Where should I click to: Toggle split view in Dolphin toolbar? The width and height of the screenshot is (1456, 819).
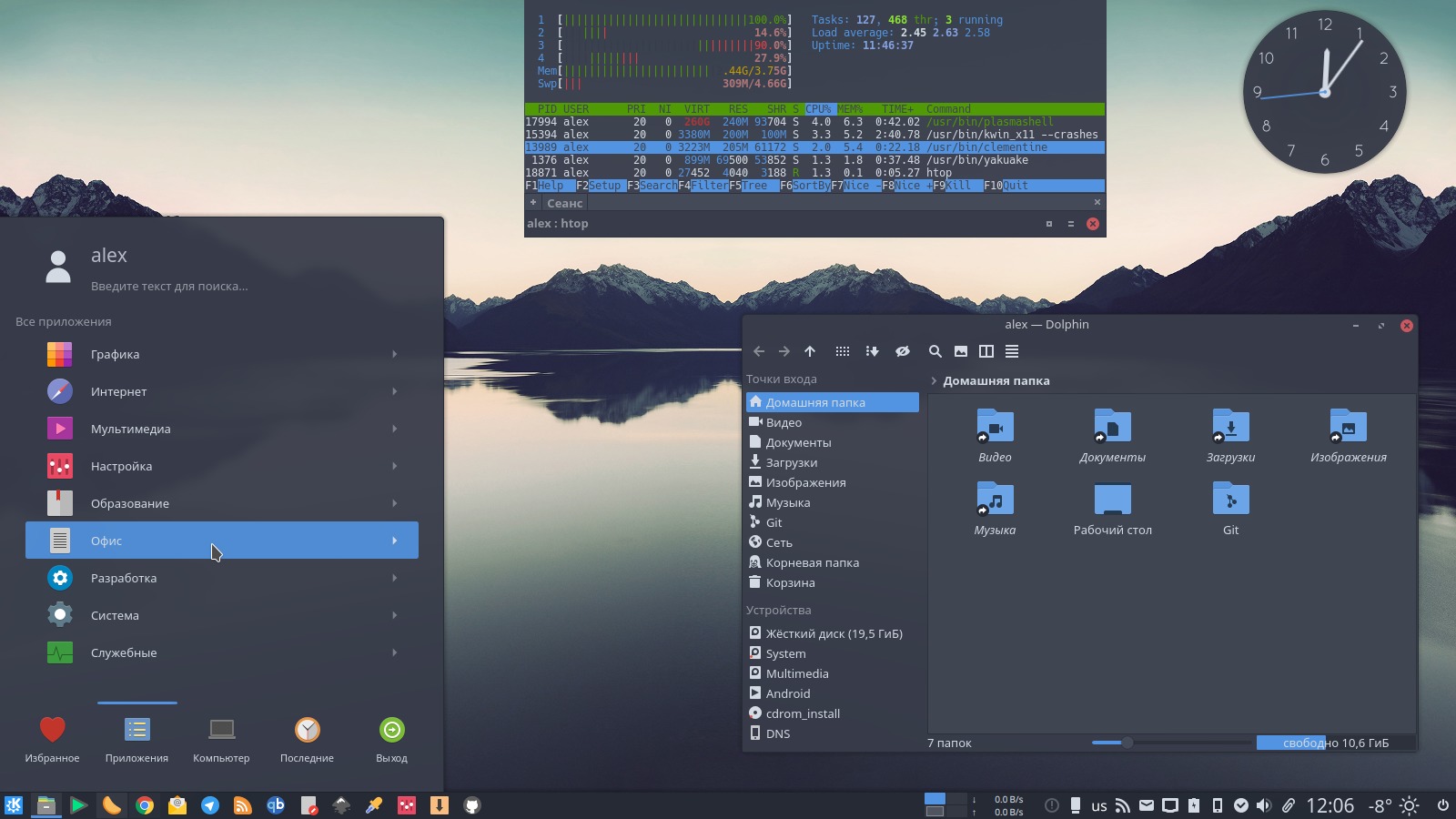[986, 351]
